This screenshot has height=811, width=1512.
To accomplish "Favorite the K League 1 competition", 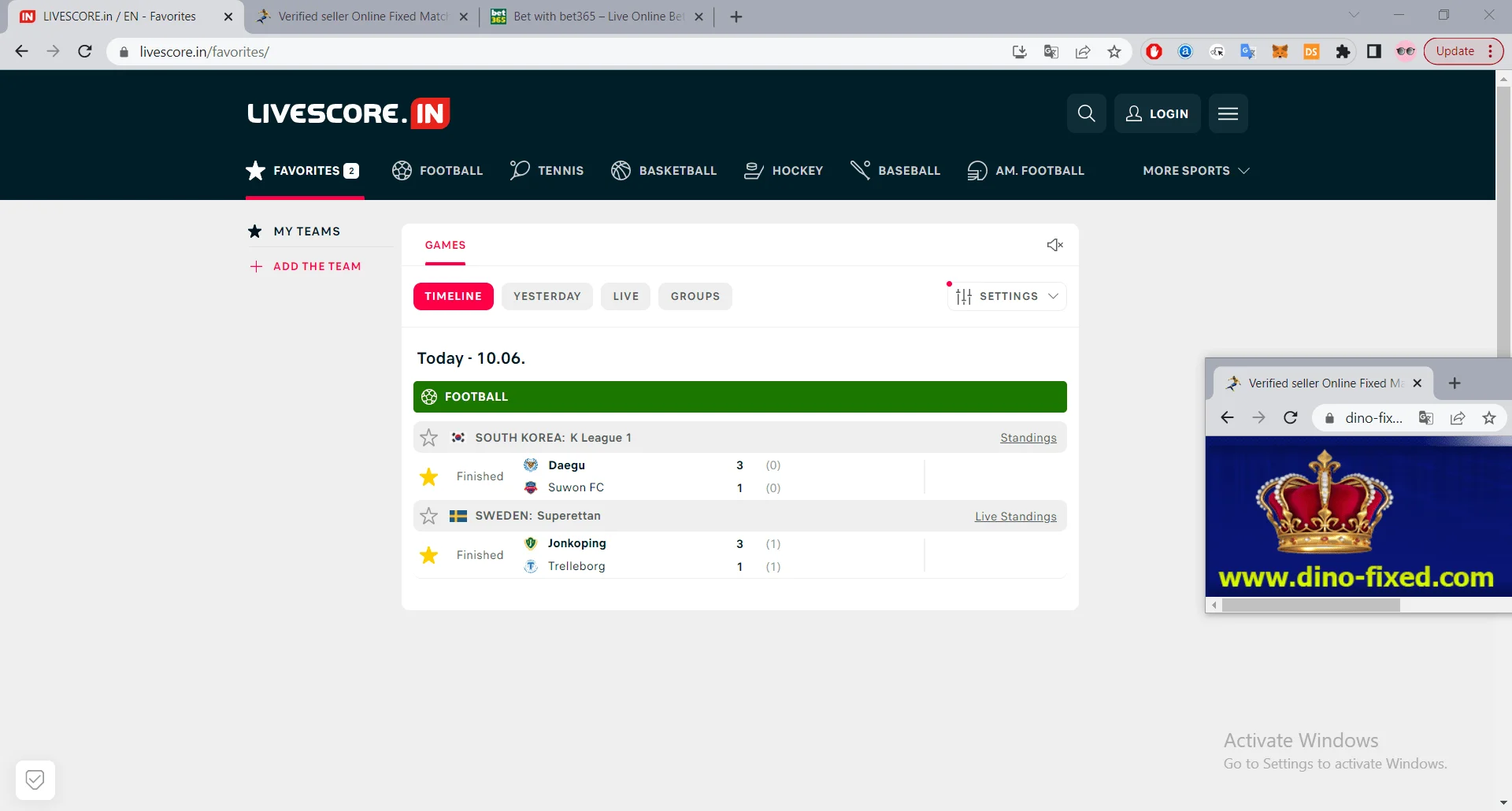I will click(x=428, y=437).
